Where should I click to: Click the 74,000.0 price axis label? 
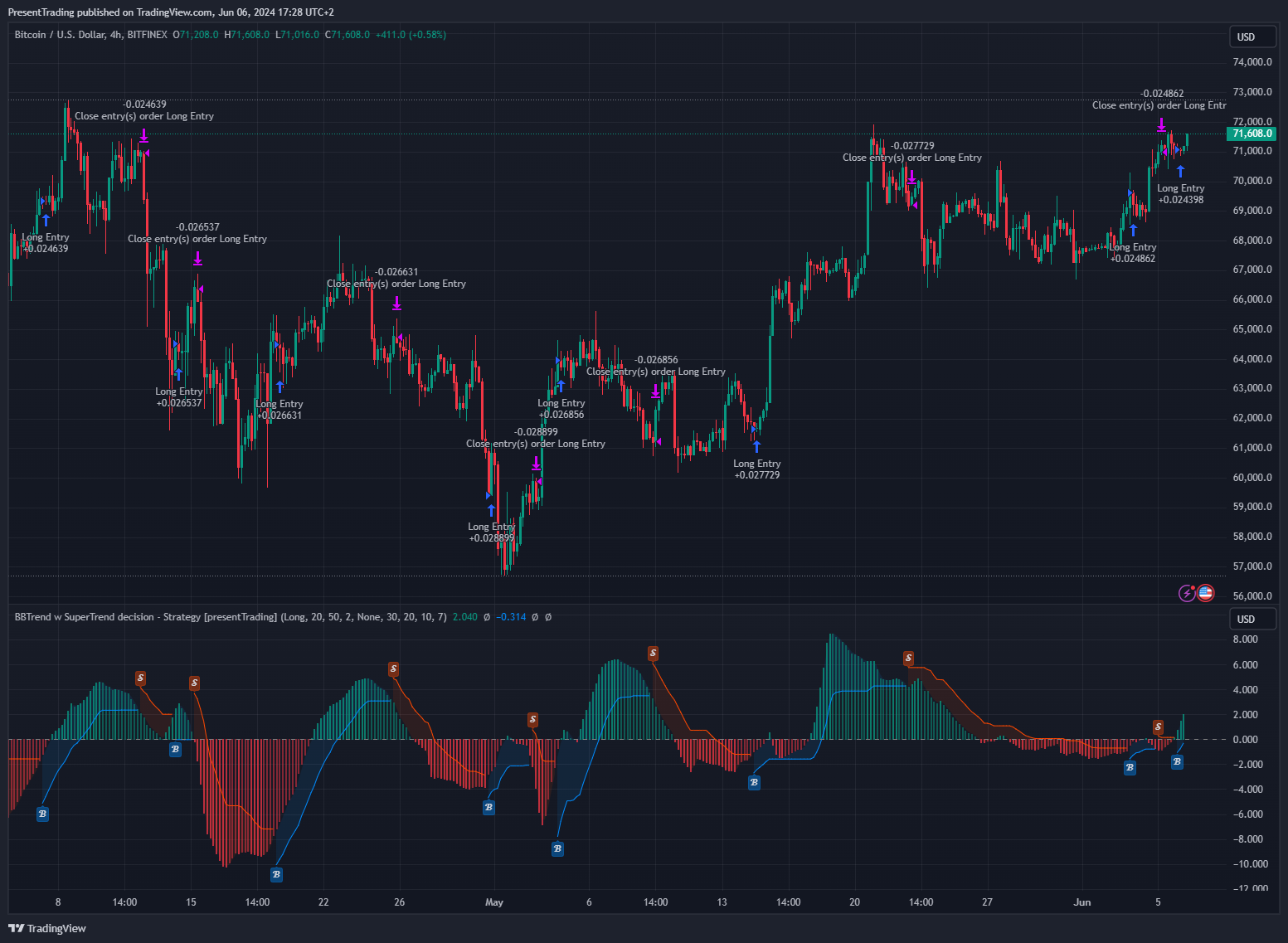pyautogui.click(x=1252, y=62)
